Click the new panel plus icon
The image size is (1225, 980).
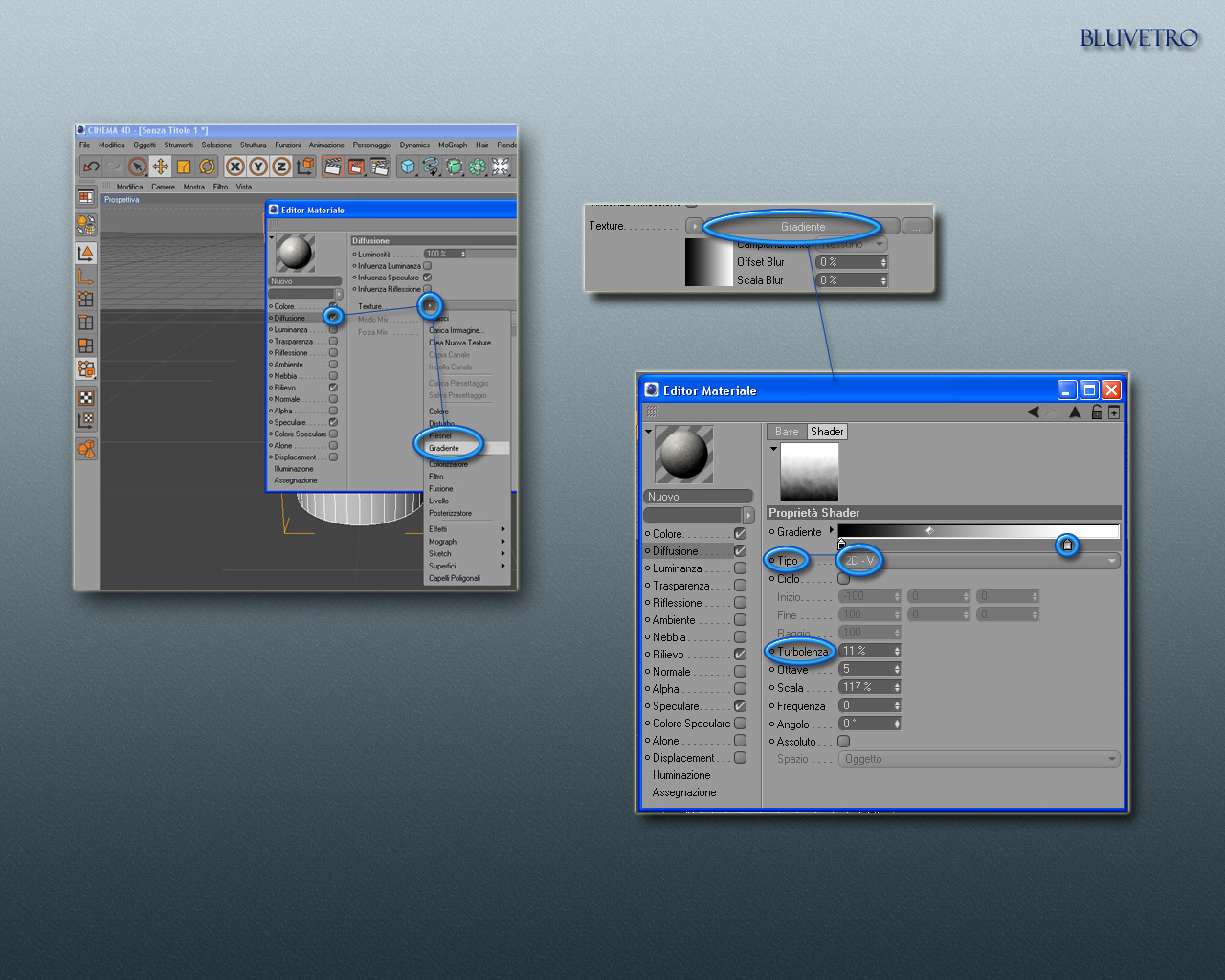pos(1114,412)
